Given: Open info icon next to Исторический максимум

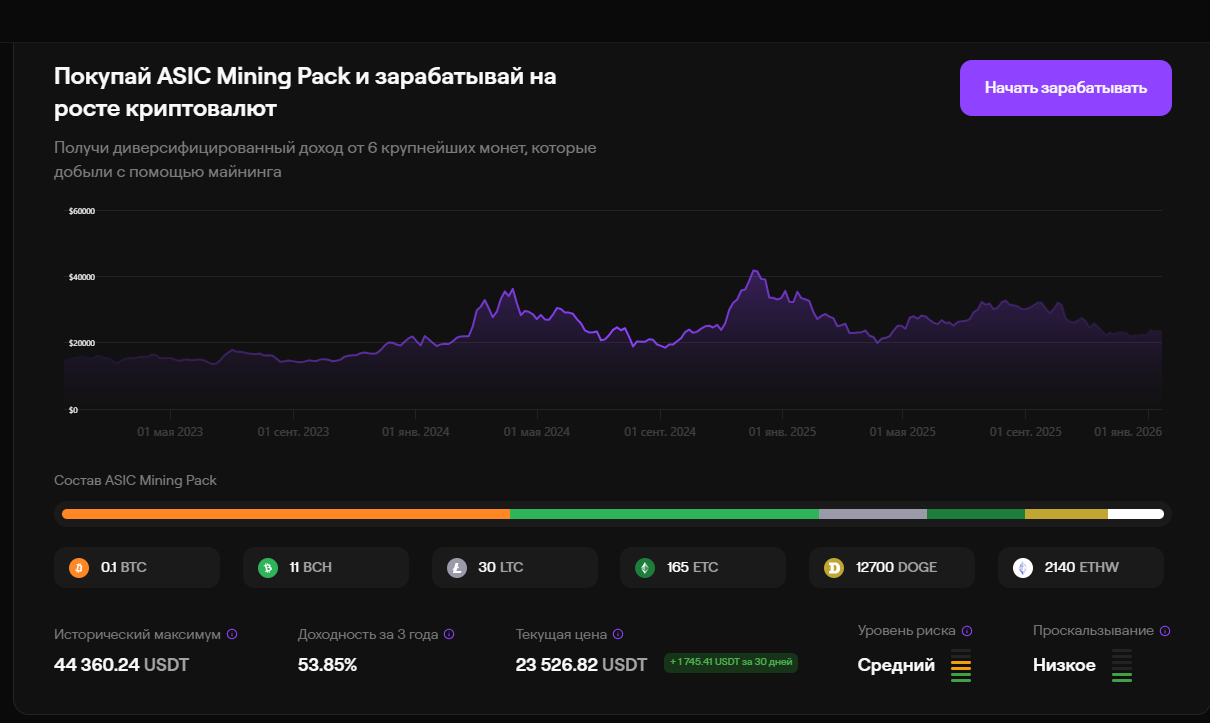Looking at the screenshot, I should pyautogui.click(x=232, y=634).
